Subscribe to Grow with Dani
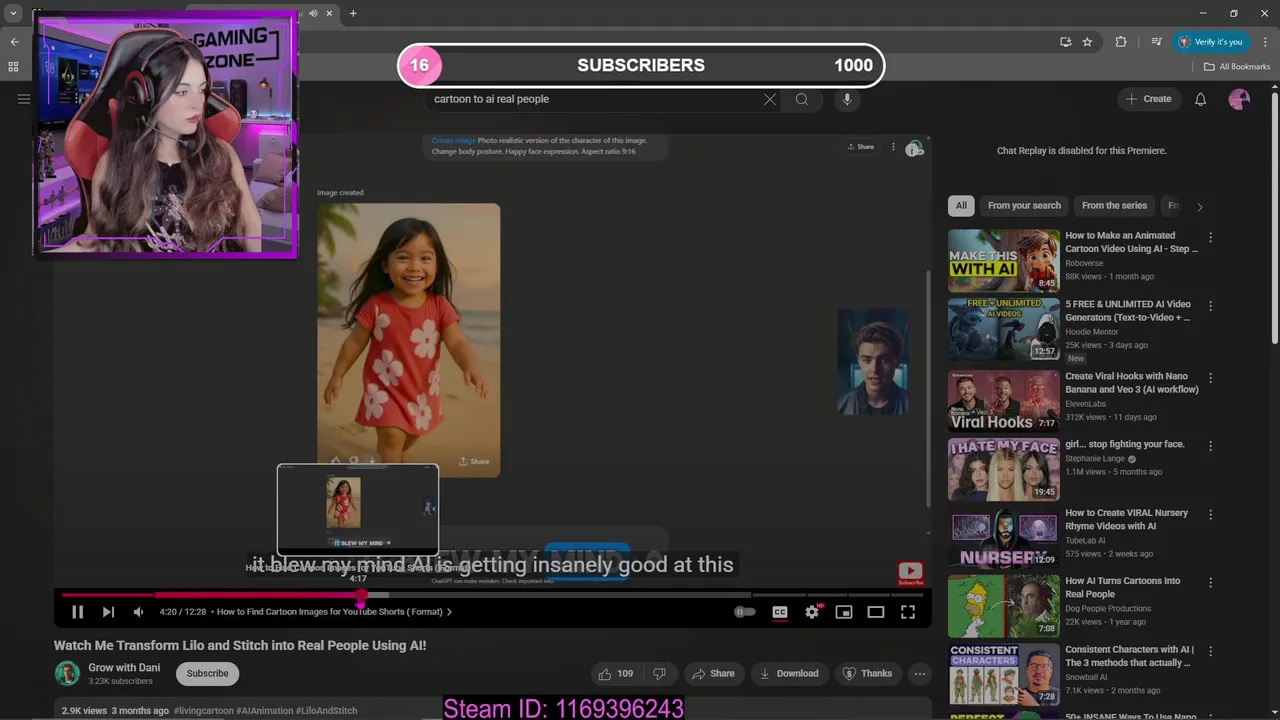1280x720 pixels. 208,674
